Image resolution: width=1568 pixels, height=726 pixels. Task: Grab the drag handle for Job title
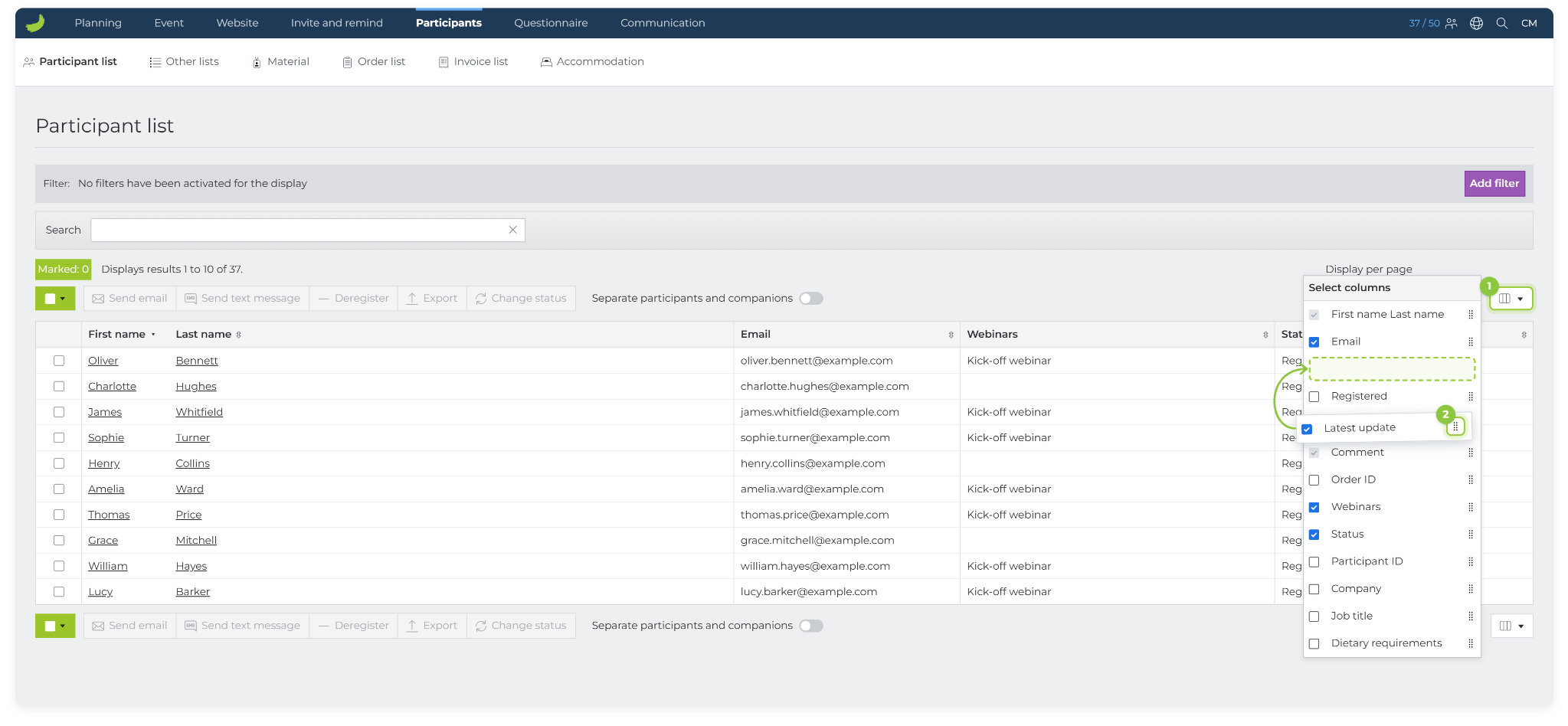pos(1470,616)
